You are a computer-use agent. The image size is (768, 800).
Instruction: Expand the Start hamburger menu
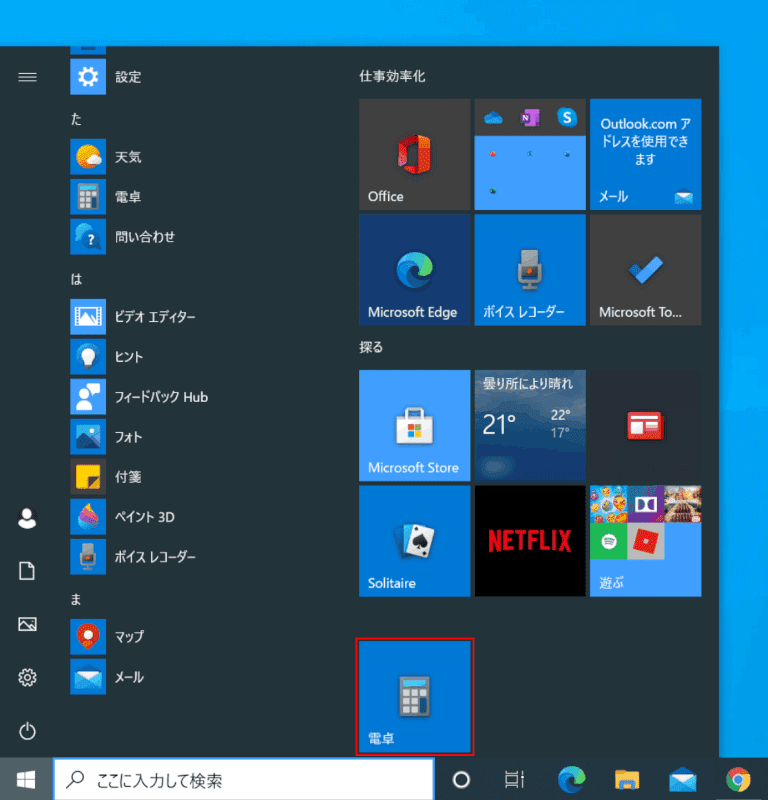[27, 77]
